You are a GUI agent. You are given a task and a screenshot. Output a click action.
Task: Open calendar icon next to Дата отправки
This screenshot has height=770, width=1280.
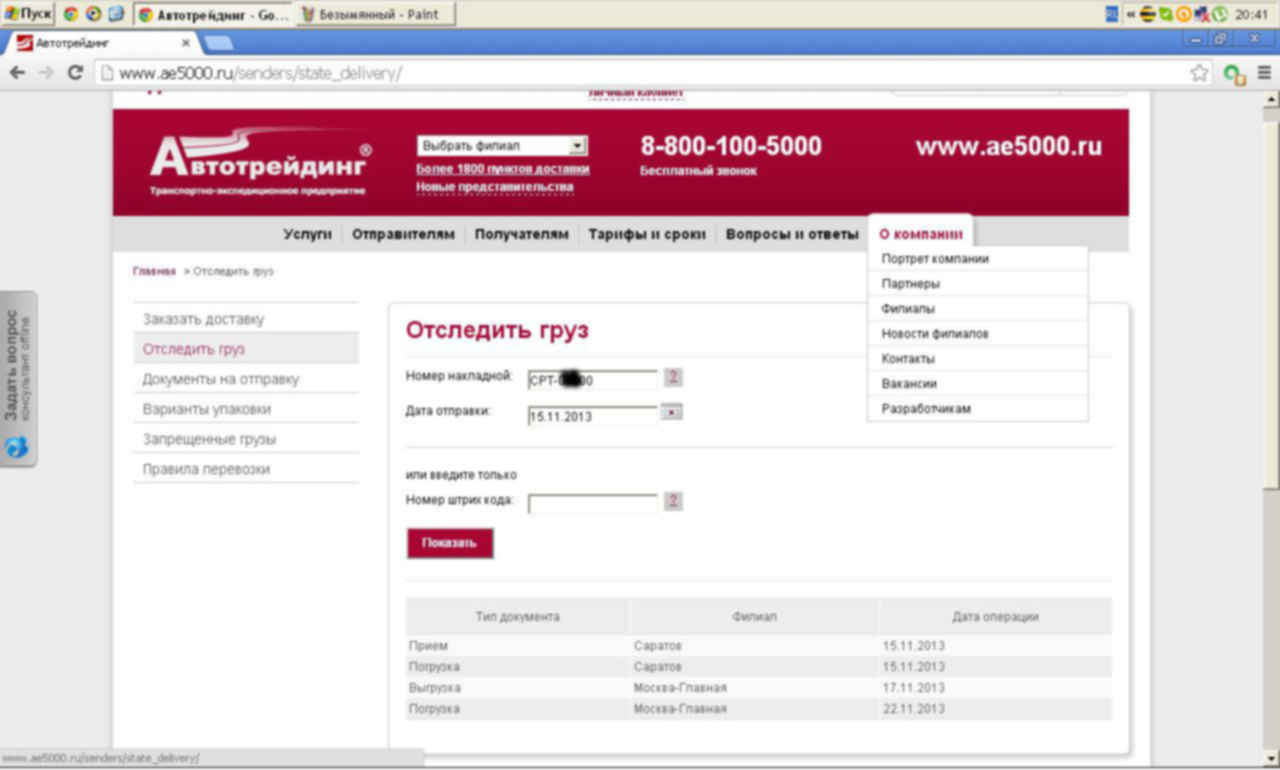coord(672,412)
